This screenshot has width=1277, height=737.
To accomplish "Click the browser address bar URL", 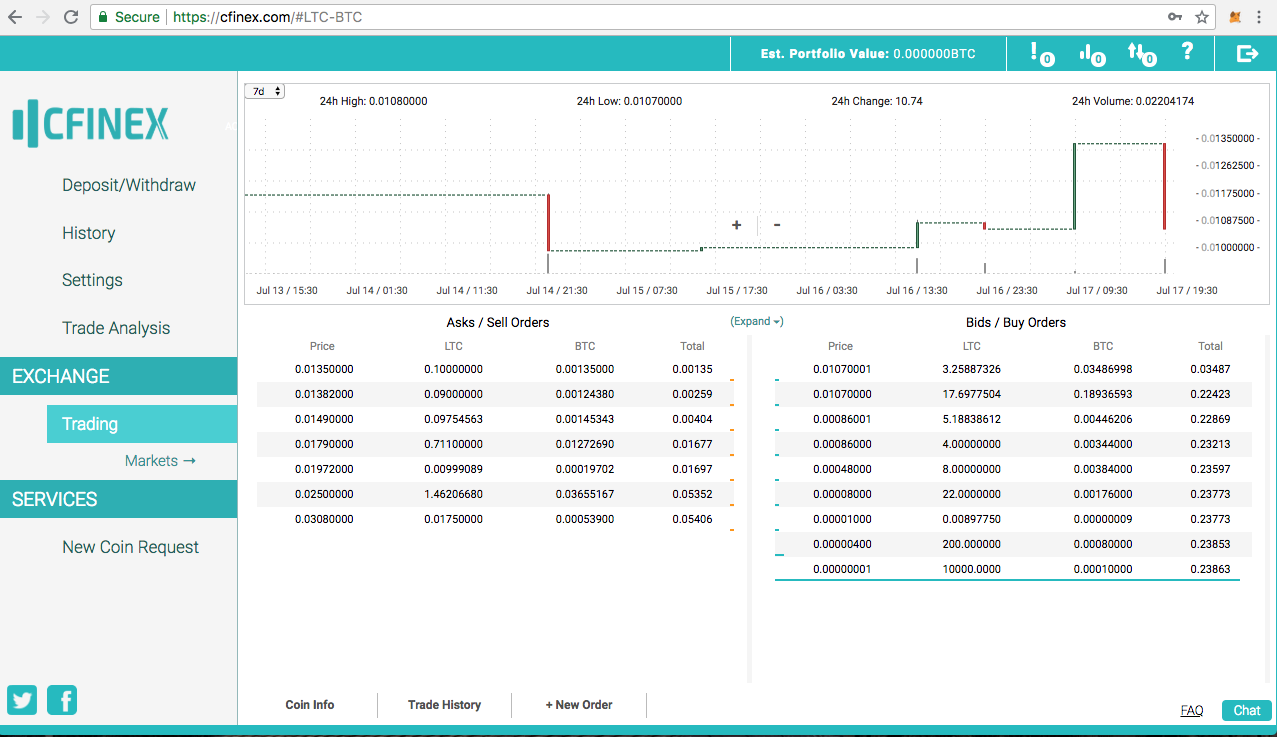I will coord(267,17).
